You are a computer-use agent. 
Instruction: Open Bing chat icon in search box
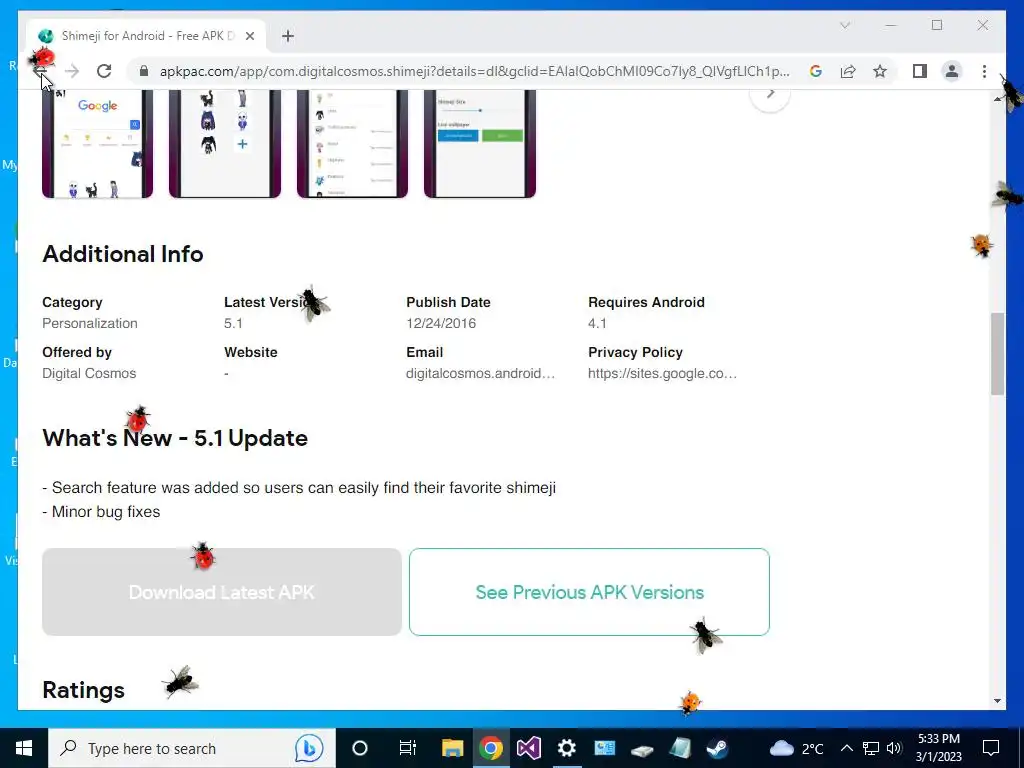coord(309,748)
